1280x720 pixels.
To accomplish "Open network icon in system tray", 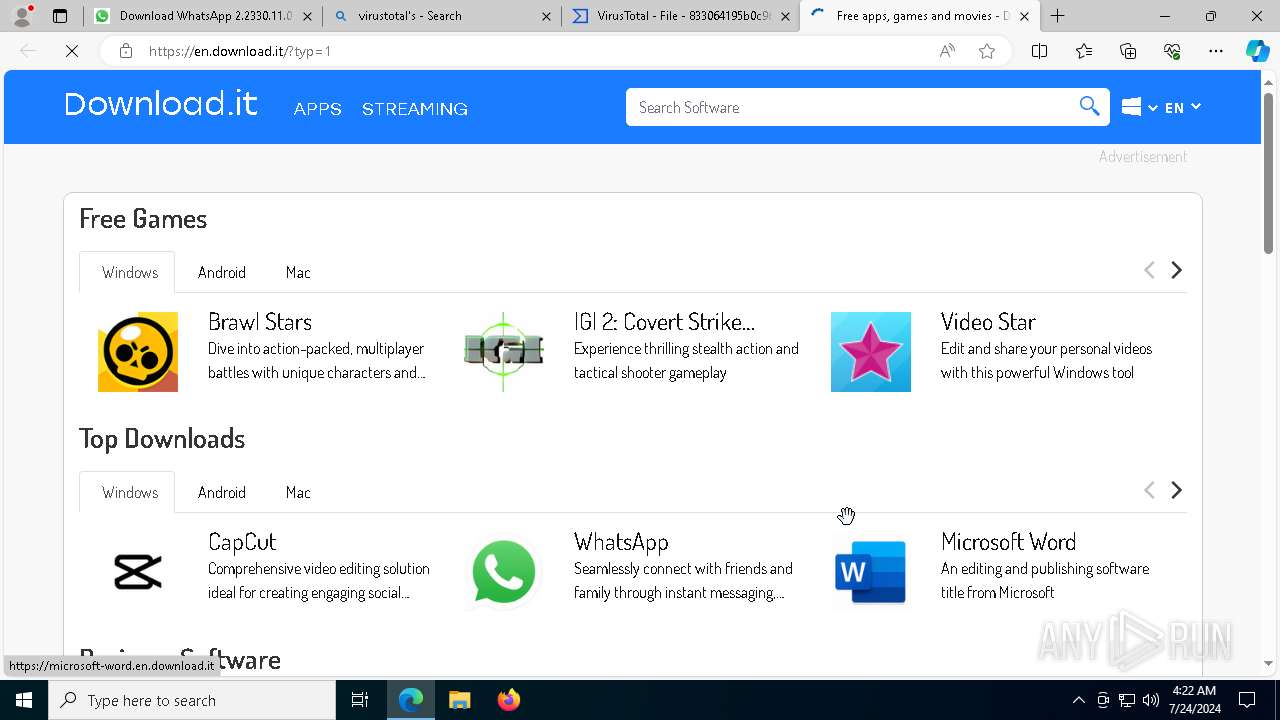I will click(1127, 700).
